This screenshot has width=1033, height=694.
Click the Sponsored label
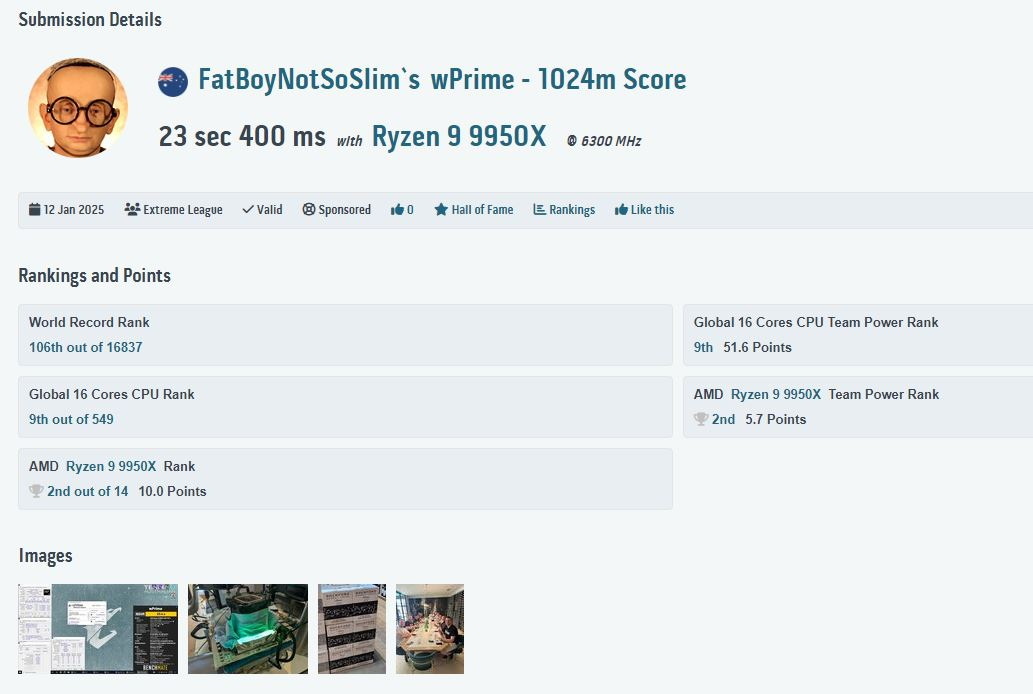click(345, 210)
